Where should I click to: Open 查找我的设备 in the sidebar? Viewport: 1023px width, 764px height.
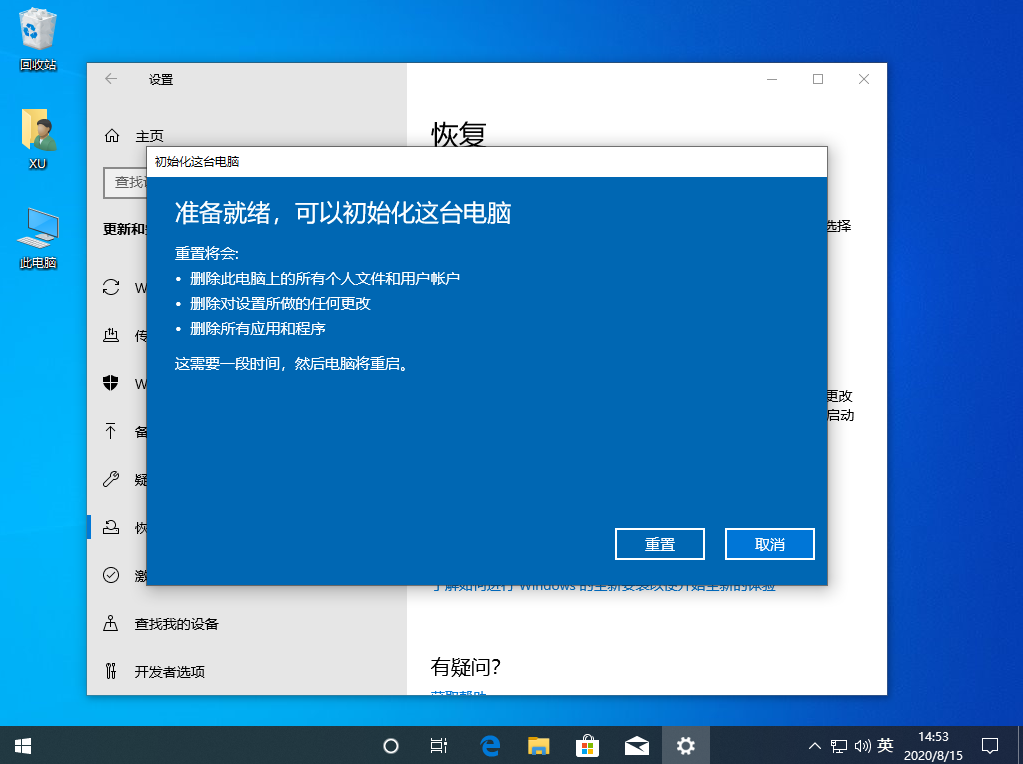[176, 624]
